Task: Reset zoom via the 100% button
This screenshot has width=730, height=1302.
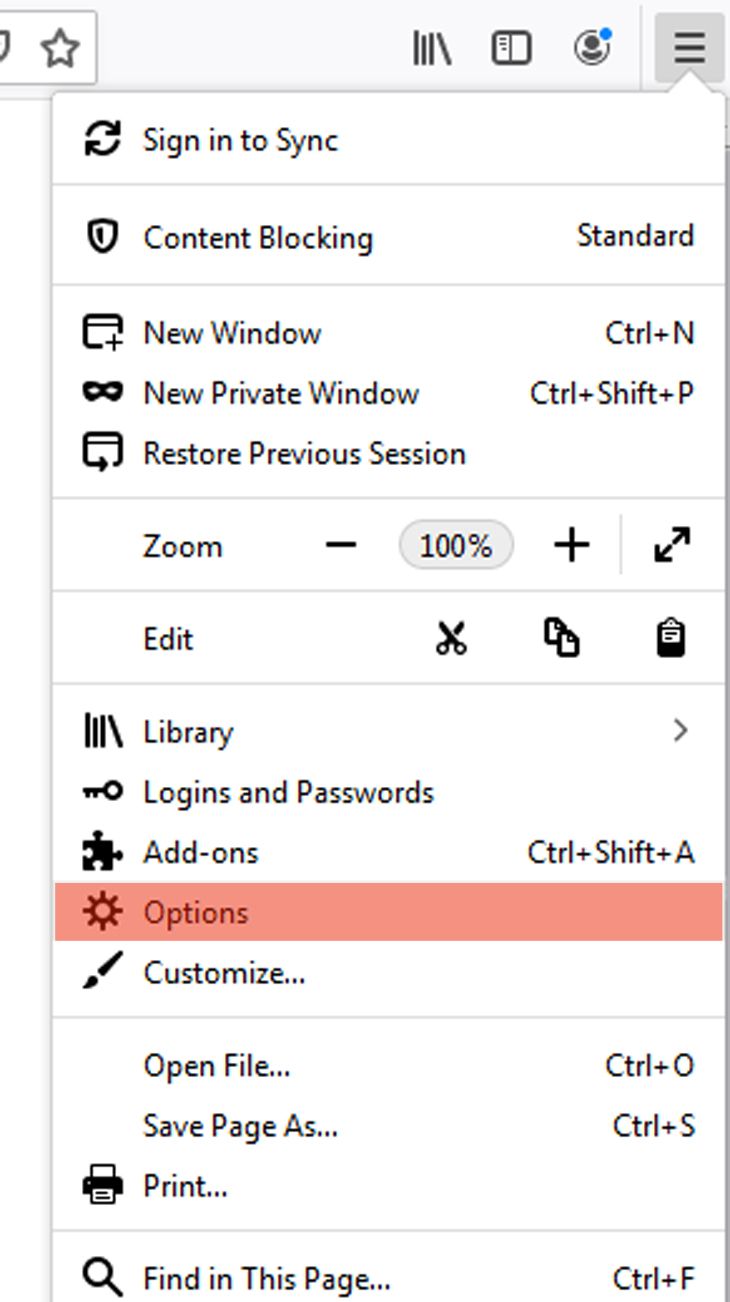Action: click(456, 546)
